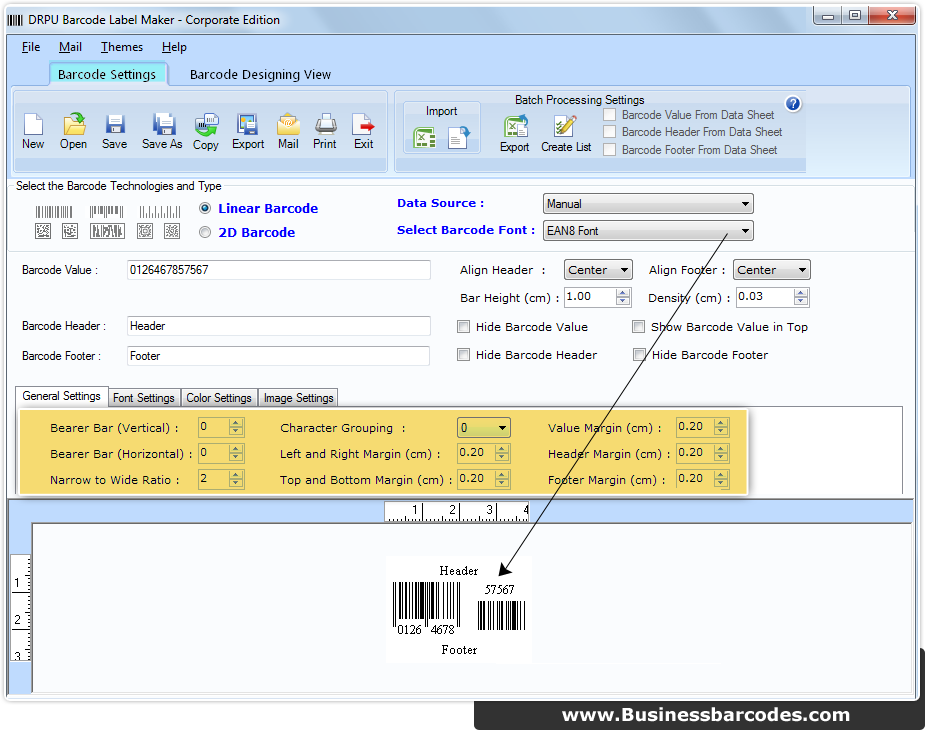Image resolution: width=925 pixels, height=730 pixels.
Task: Click the batch processing Export icon
Action: coord(516,126)
